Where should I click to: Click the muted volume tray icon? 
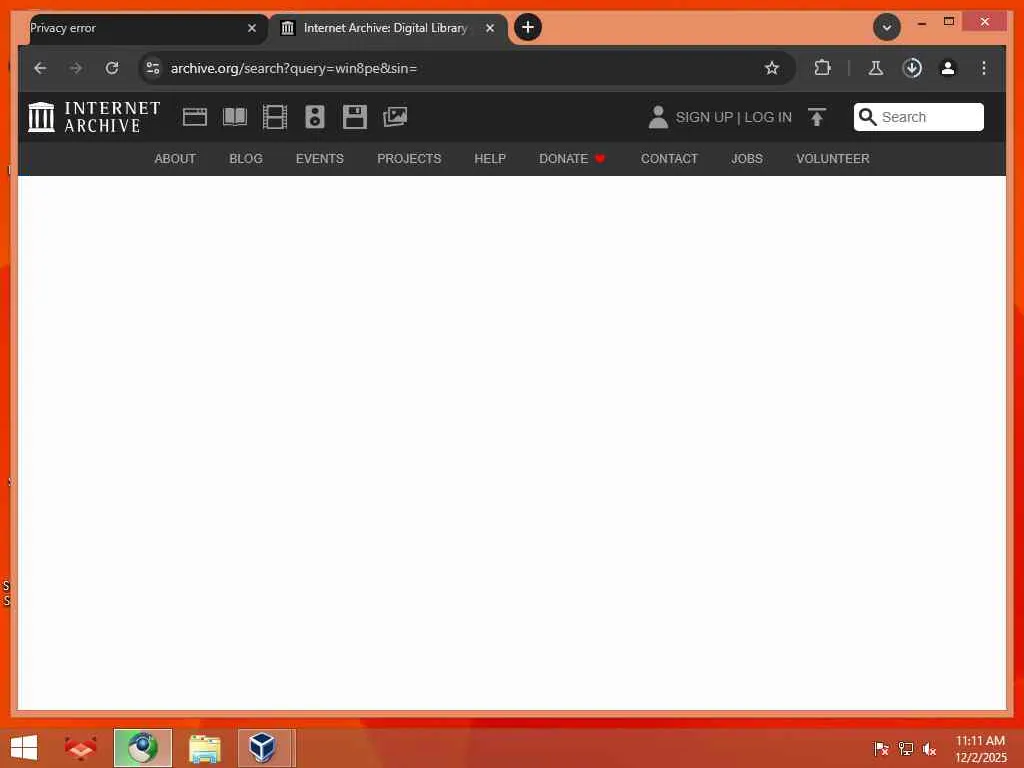(929, 748)
